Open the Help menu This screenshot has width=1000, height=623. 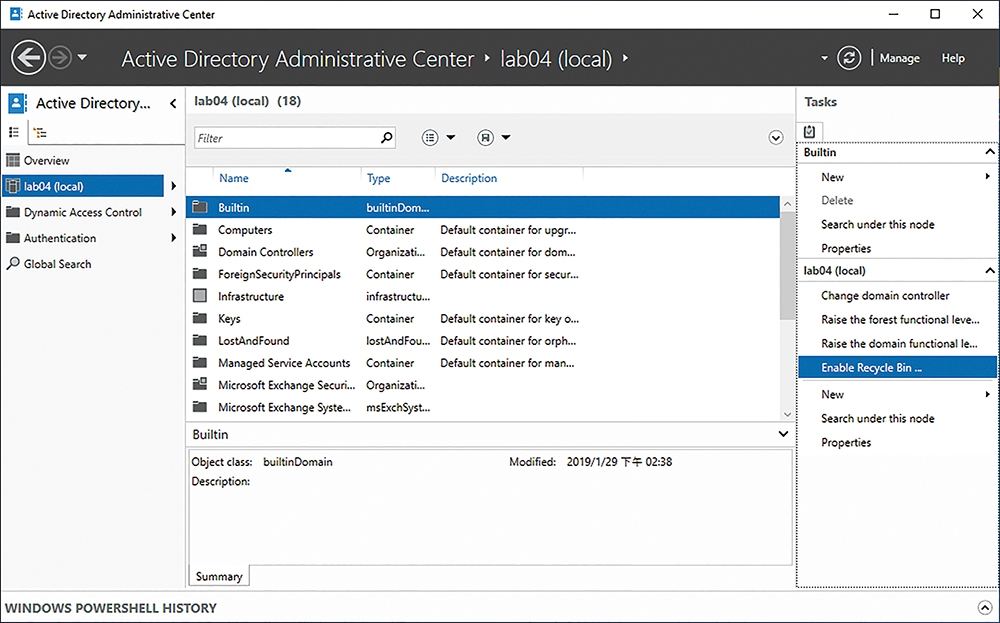(953, 58)
